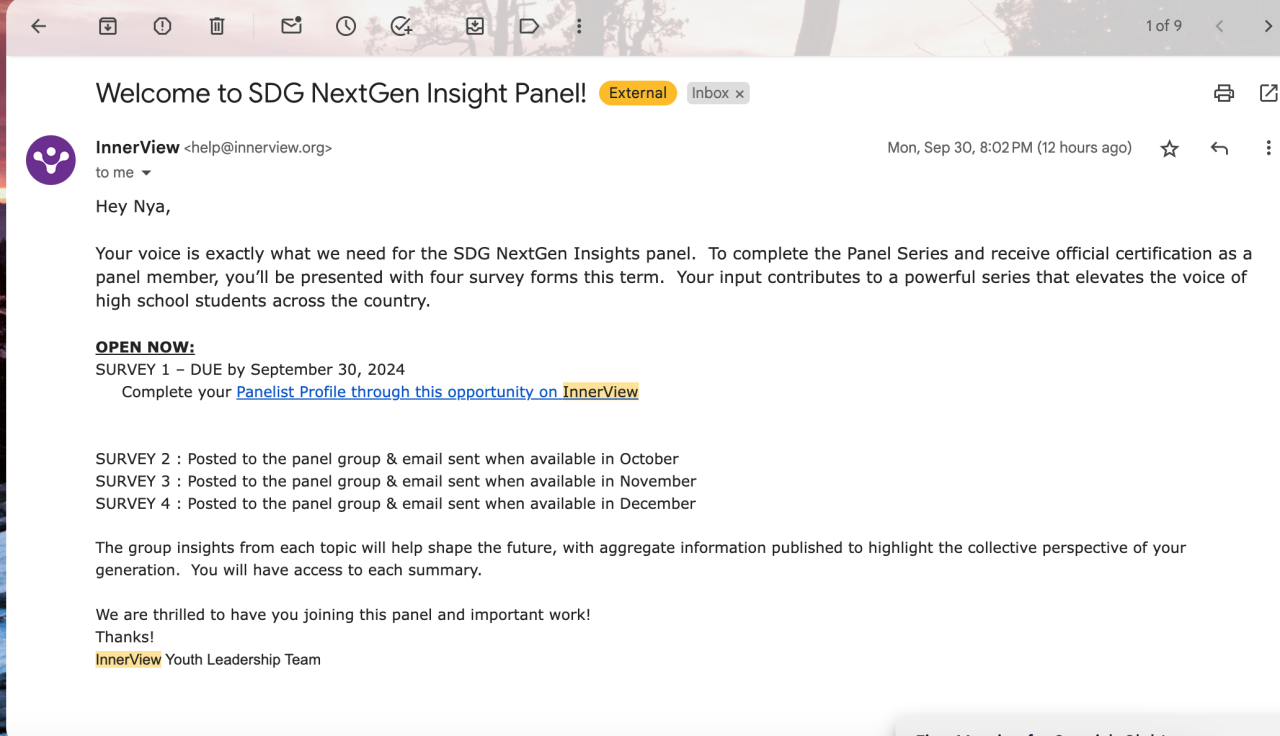Open the message's more options menu
Screen dimensions: 1280x736
pos(1268,149)
